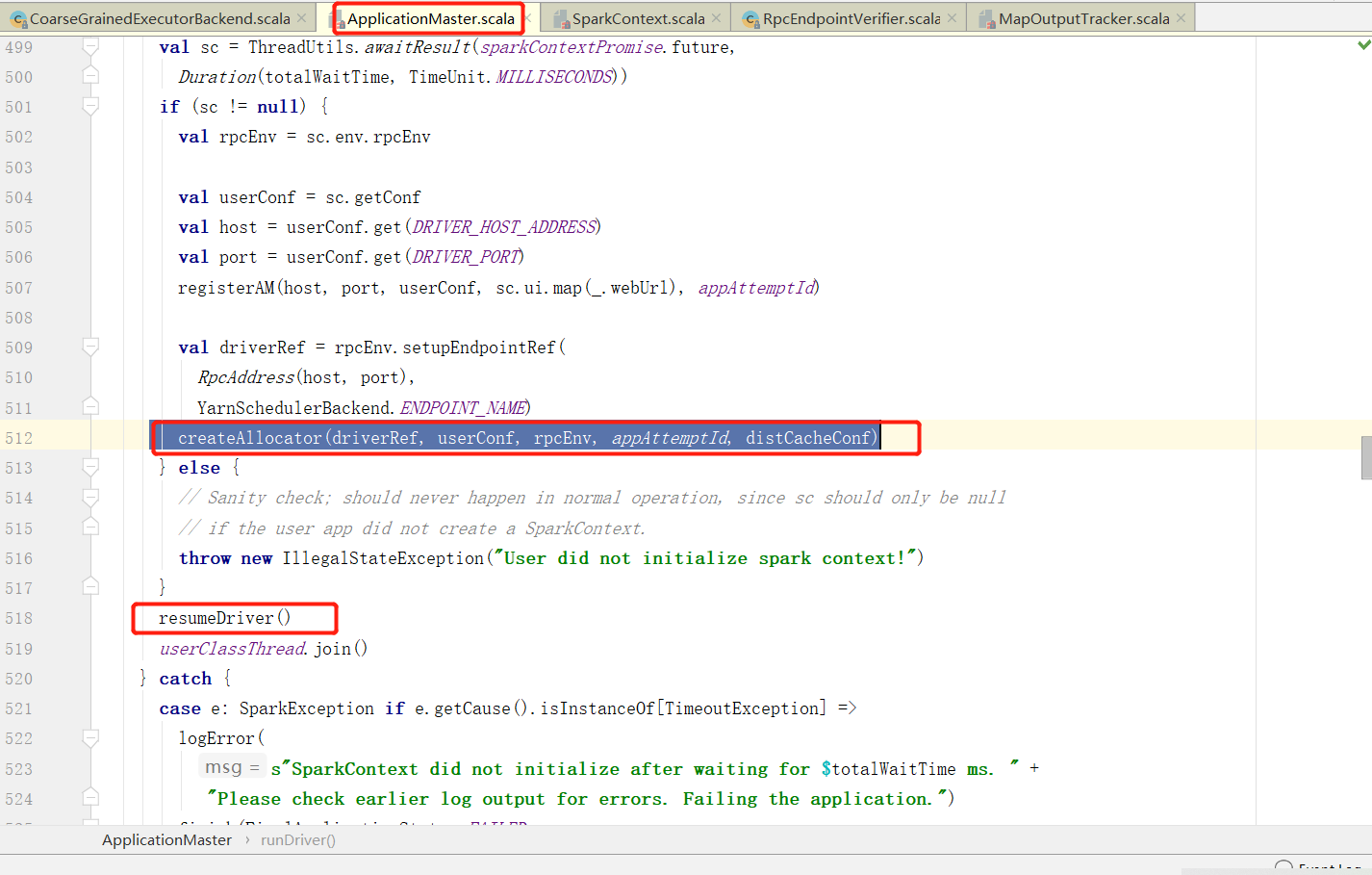Click line number 512 in the gutter
Image resolution: width=1372 pixels, height=875 pixels.
18,438
